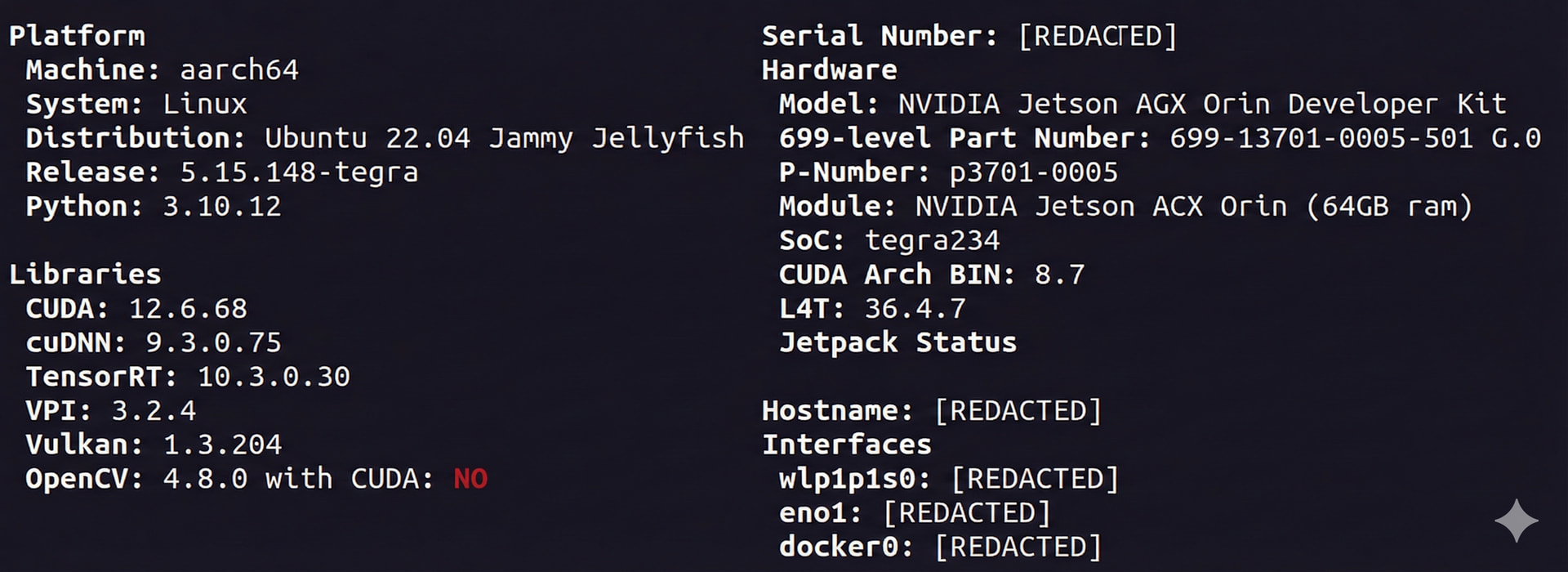Click the L4T version 36.4.7
1568x572 pixels.
click(x=915, y=309)
